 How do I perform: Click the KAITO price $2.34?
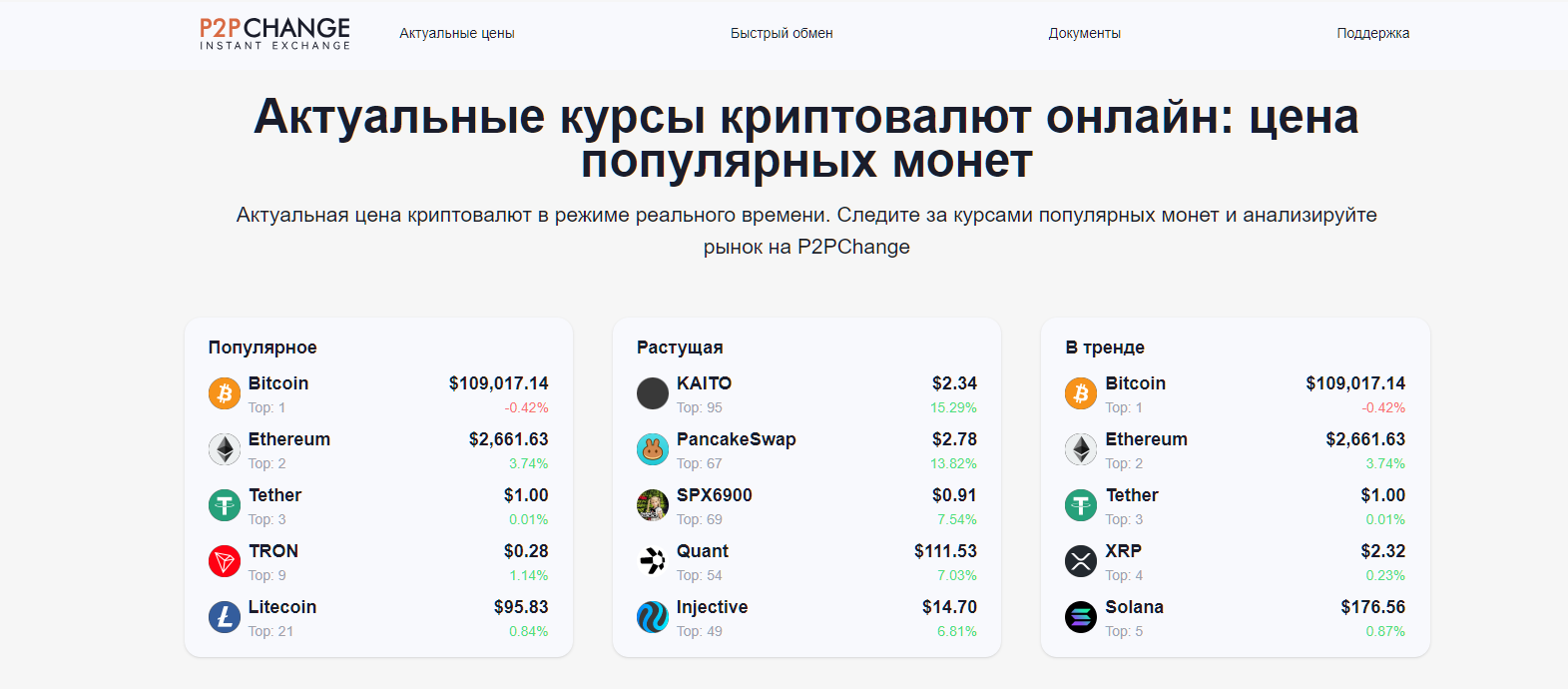pos(954,383)
